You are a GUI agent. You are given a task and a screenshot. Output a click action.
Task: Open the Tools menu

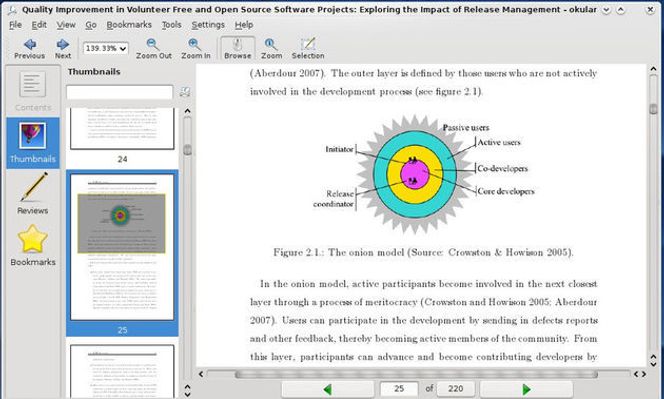pos(172,25)
